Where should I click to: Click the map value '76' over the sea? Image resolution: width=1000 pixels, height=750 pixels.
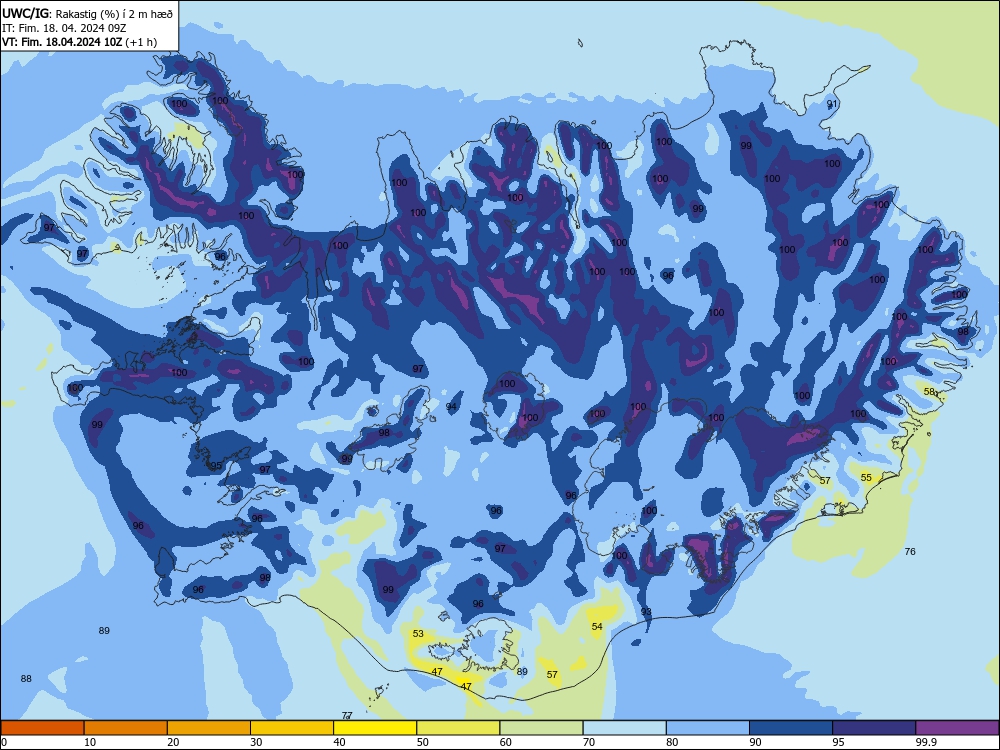(910, 551)
